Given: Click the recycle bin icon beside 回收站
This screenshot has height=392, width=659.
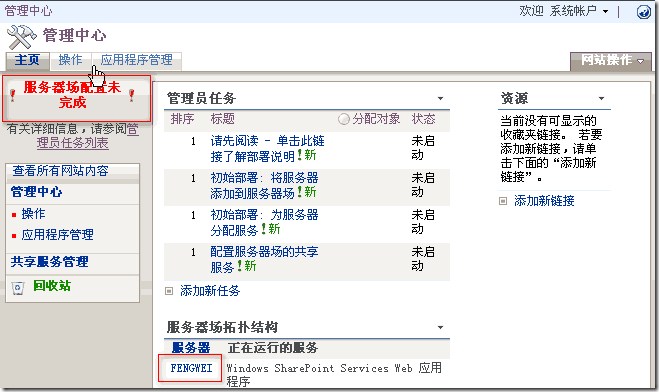Looking at the screenshot, I should pos(18,288).
